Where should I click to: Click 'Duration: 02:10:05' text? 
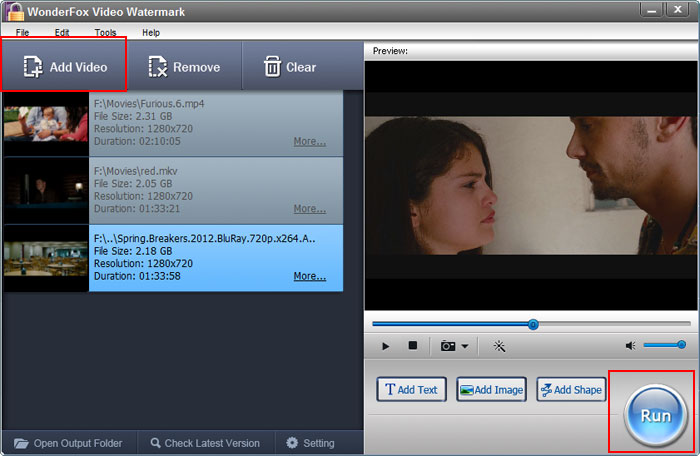[137, 142]
